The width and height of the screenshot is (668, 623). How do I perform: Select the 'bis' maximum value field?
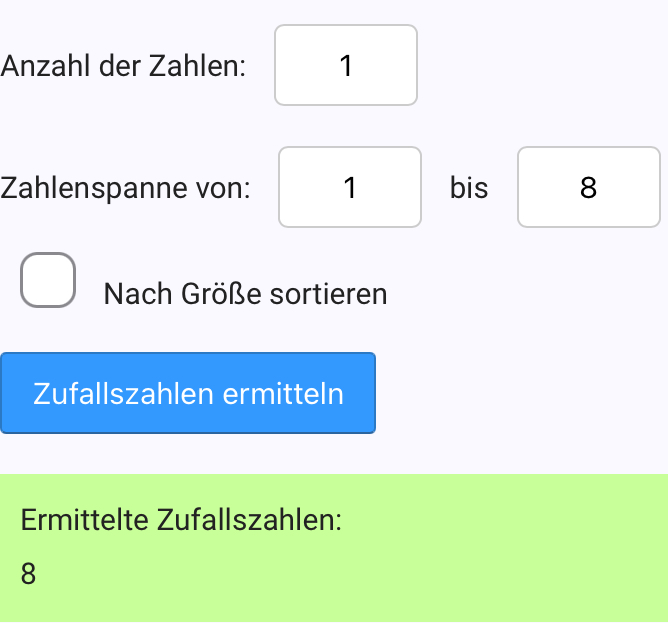tap(588, 187)
